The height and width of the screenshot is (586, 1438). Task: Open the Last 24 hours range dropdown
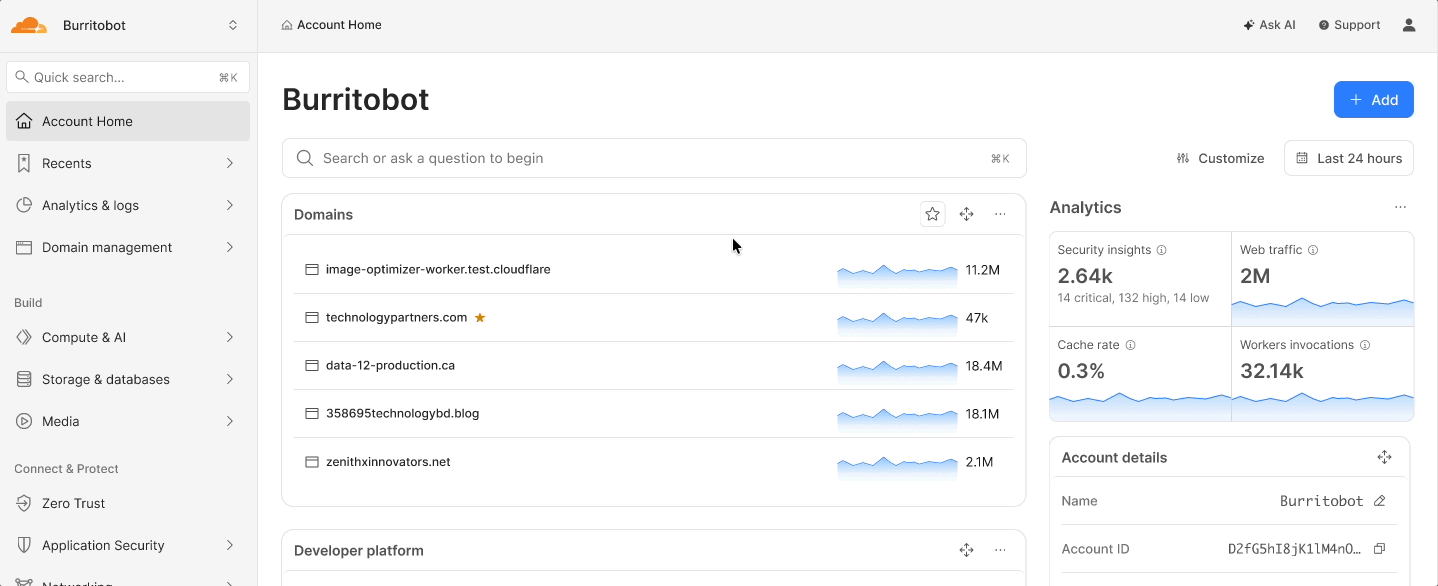tap(1349, 158)
